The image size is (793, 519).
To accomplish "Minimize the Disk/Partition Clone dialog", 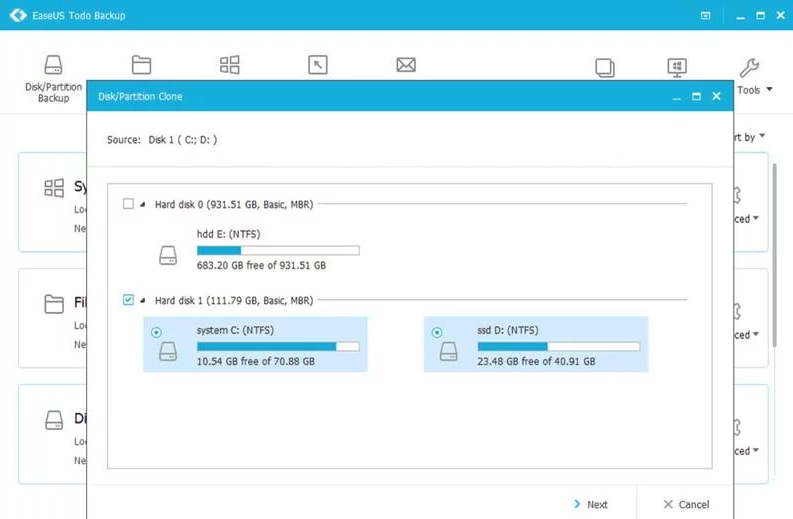I will click(x=676, y=97).
